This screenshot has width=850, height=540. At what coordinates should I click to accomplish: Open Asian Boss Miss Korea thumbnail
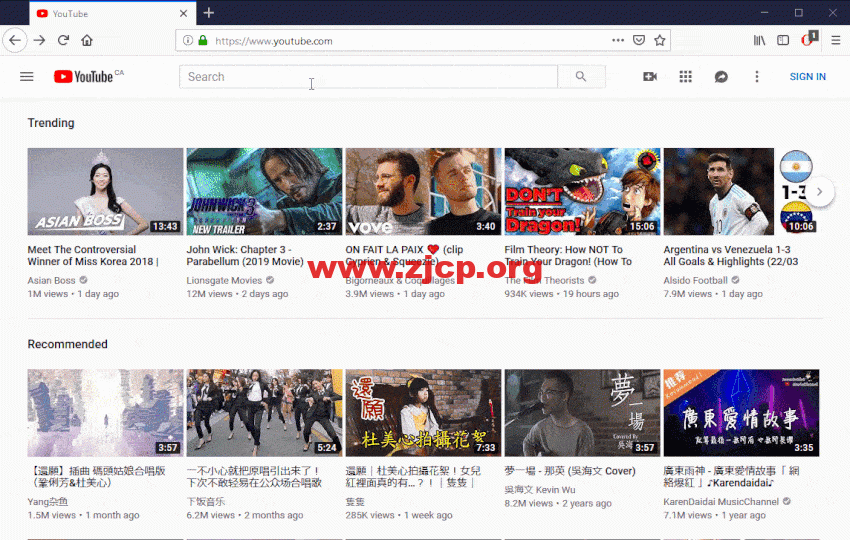(105, 191)
